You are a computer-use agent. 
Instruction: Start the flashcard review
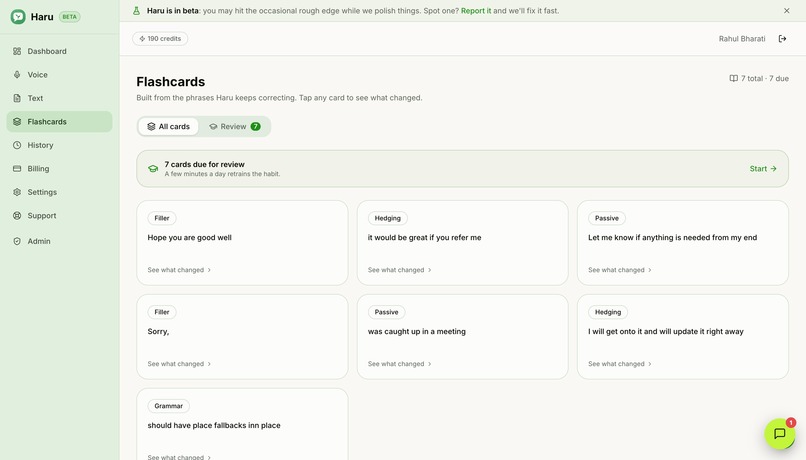coord(763,169)
